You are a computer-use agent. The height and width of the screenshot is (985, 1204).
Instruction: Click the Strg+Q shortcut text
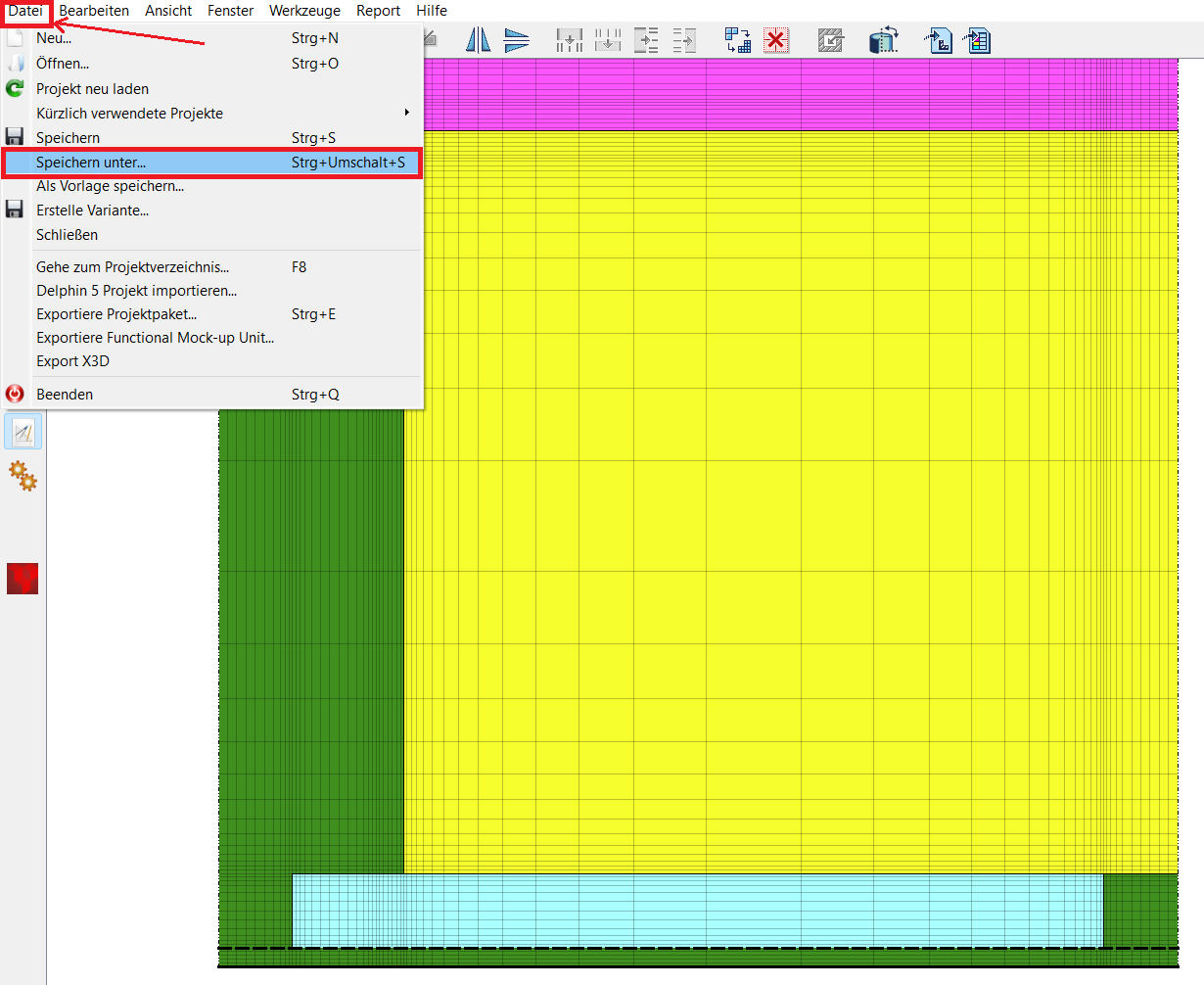[x=315, y=395]
